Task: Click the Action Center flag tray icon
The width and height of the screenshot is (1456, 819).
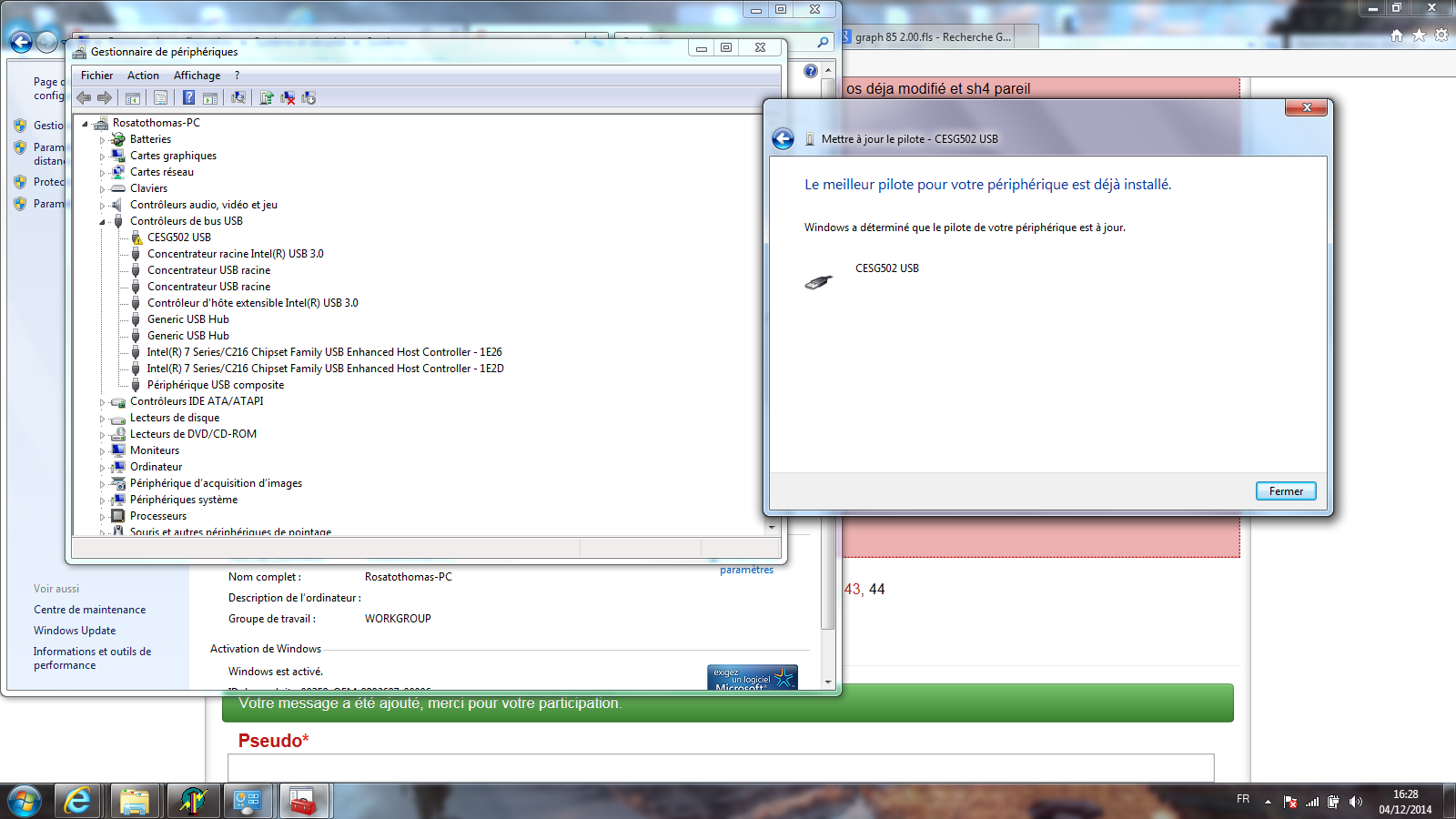Action: [x=1290, y=802]
